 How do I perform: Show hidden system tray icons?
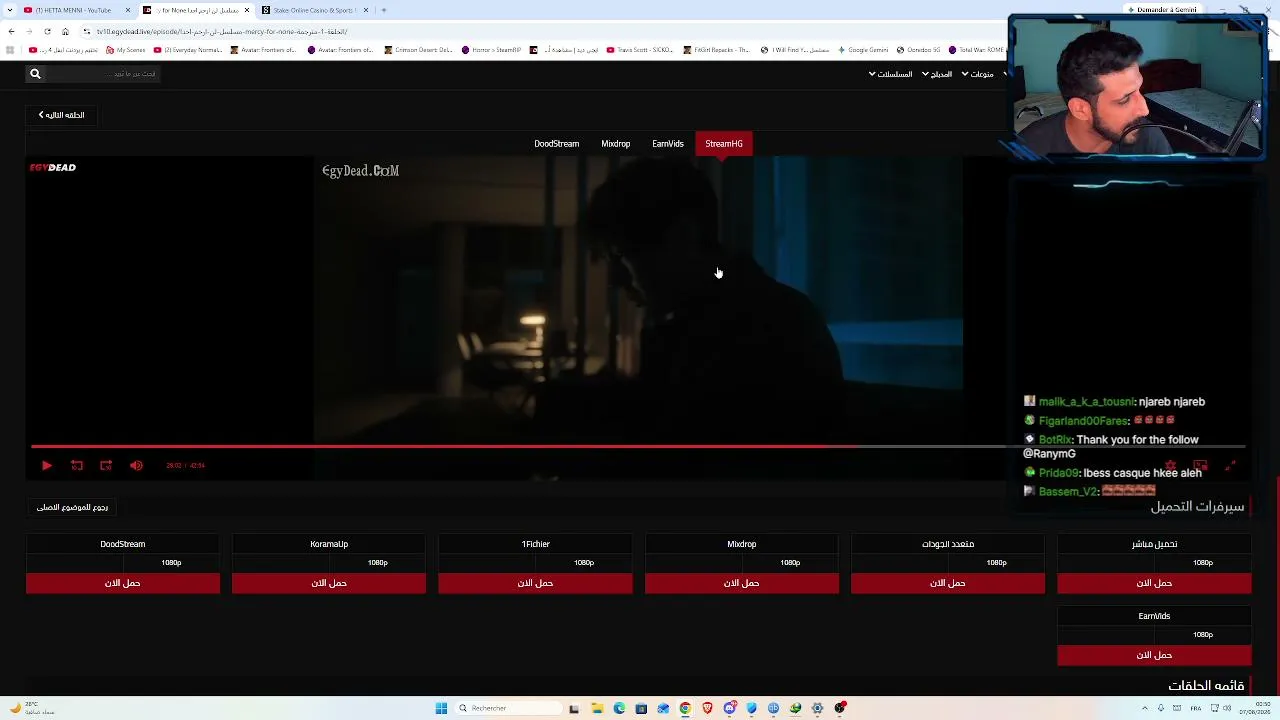1146,708
